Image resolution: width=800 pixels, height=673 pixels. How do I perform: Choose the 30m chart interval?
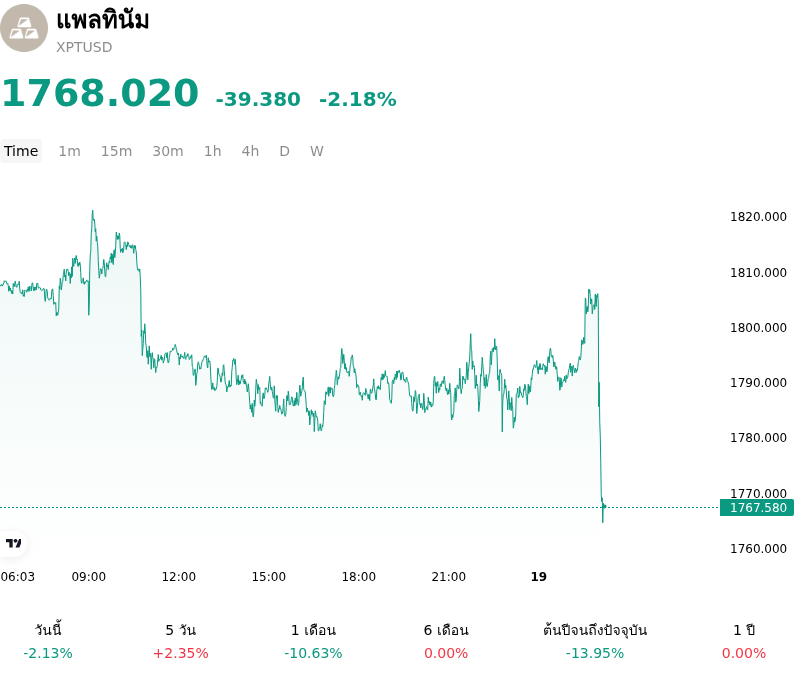pos(168,151)
